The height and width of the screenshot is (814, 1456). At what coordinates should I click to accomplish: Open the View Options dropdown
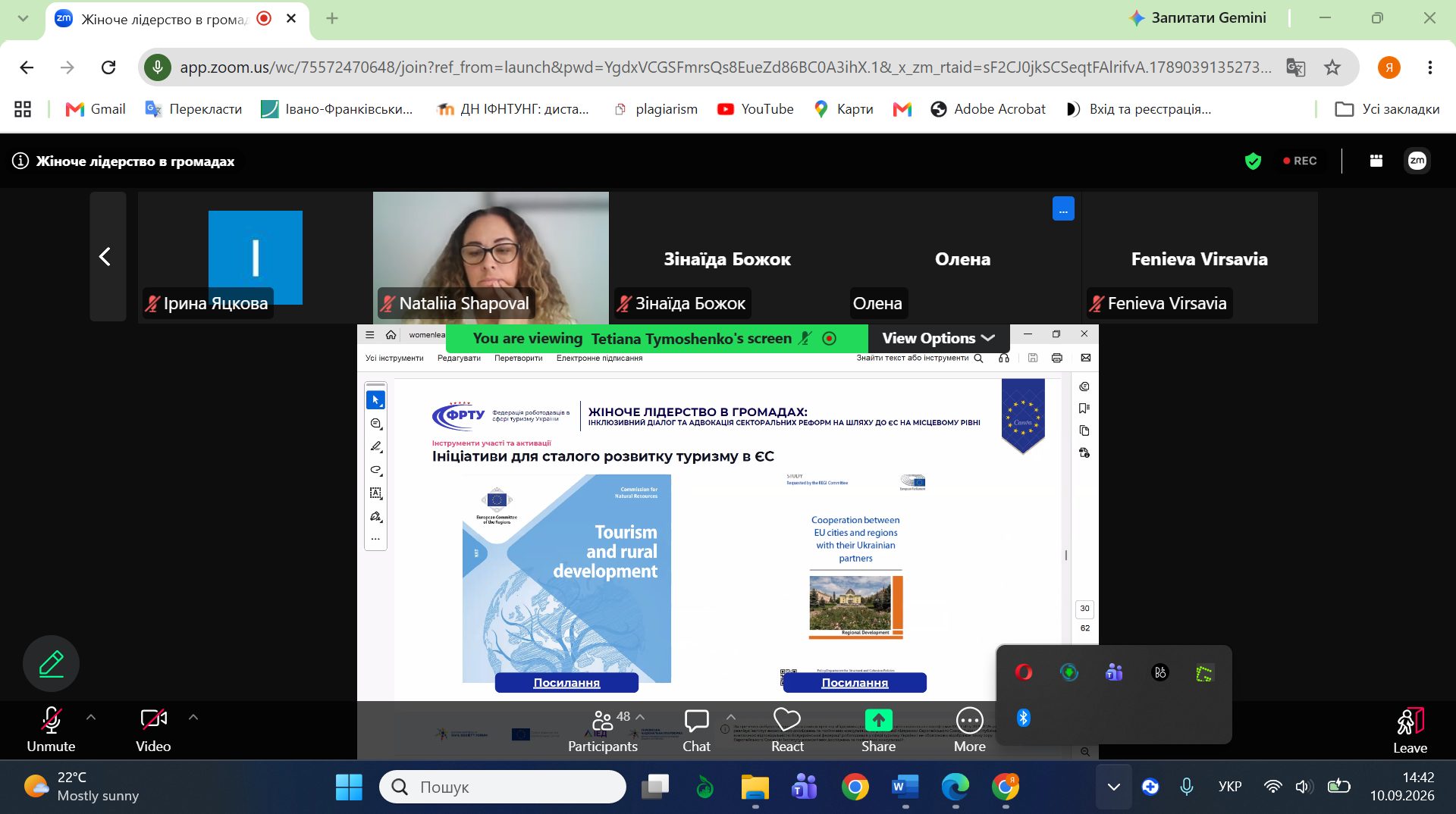tap(938, 338)
